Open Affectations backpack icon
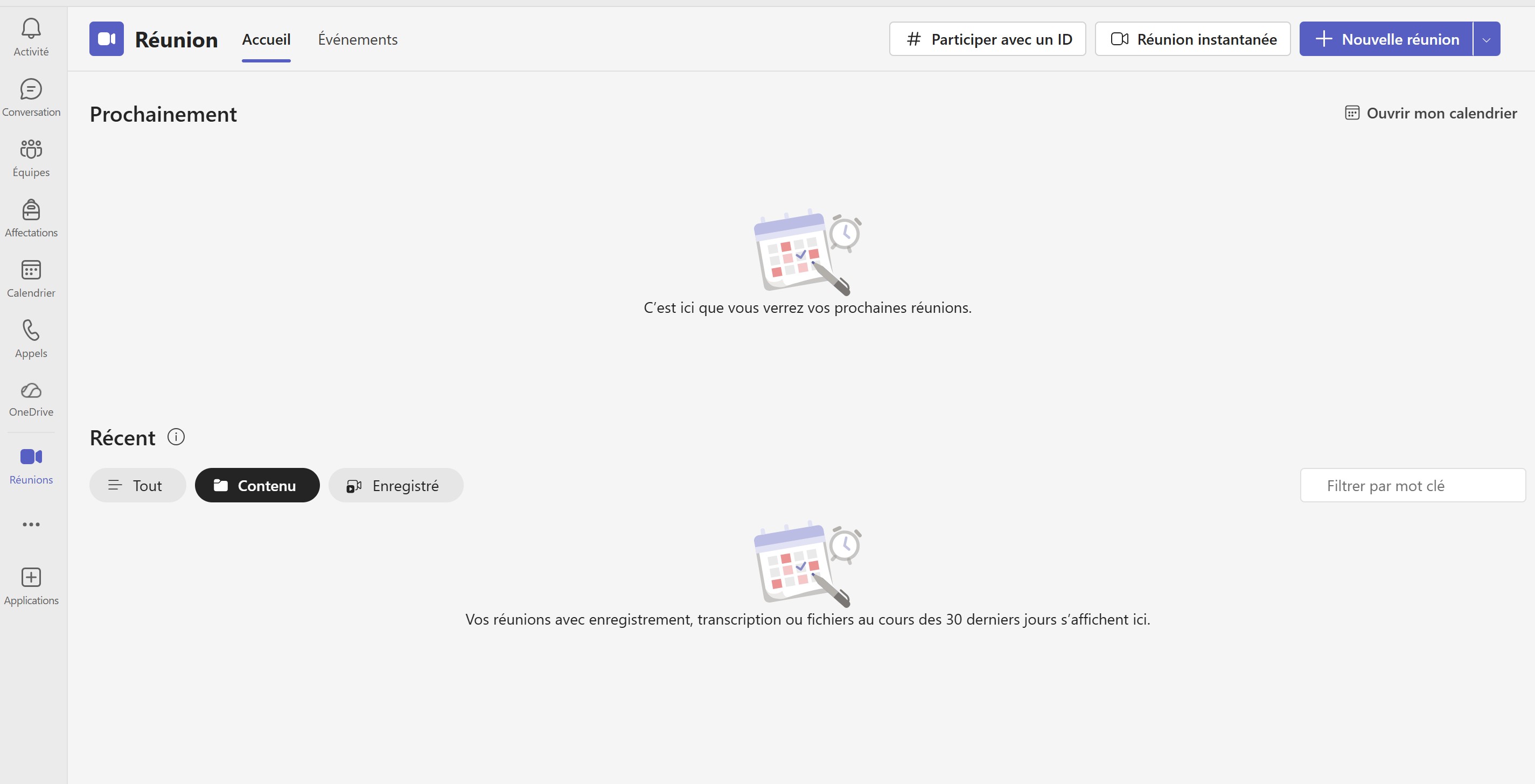This screenshot has height=784, width=1535. coord(31,209)
